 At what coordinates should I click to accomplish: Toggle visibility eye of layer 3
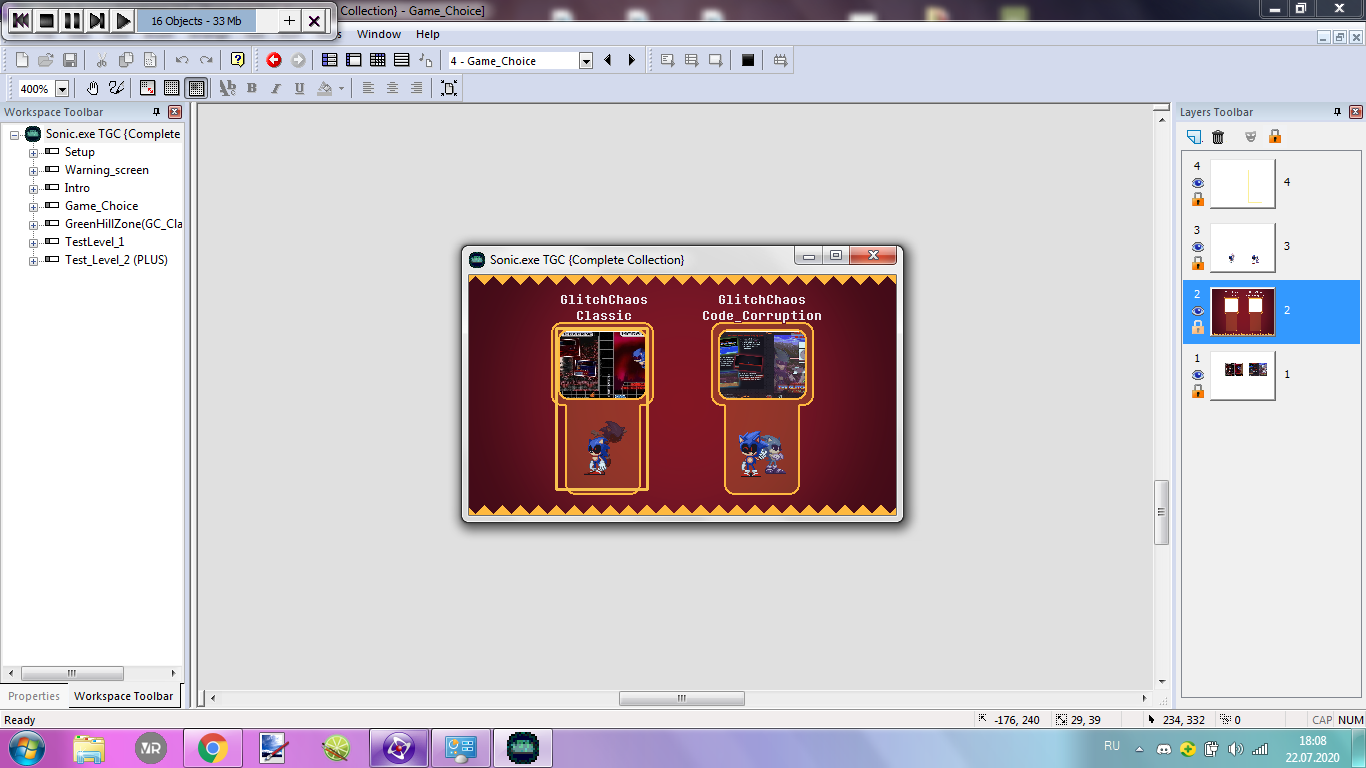coord(1198,247)
